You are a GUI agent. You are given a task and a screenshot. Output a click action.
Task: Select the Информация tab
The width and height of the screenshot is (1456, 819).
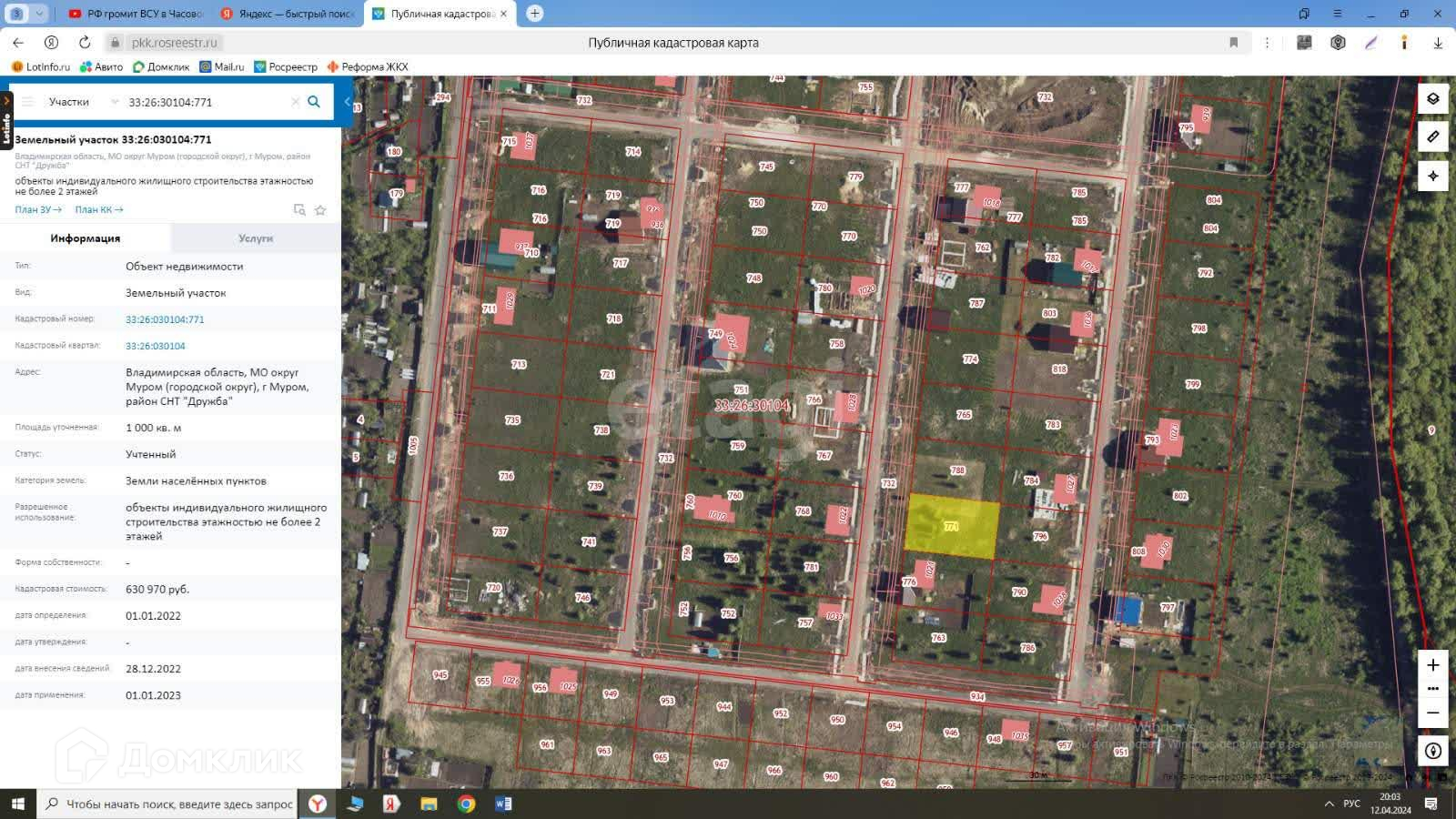[86, 238]
